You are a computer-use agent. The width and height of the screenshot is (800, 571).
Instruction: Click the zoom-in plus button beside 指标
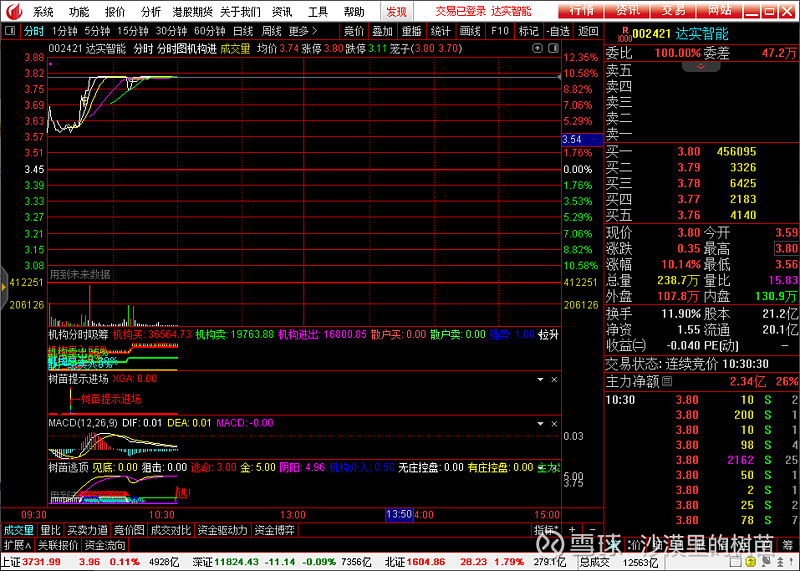(572, 530)
